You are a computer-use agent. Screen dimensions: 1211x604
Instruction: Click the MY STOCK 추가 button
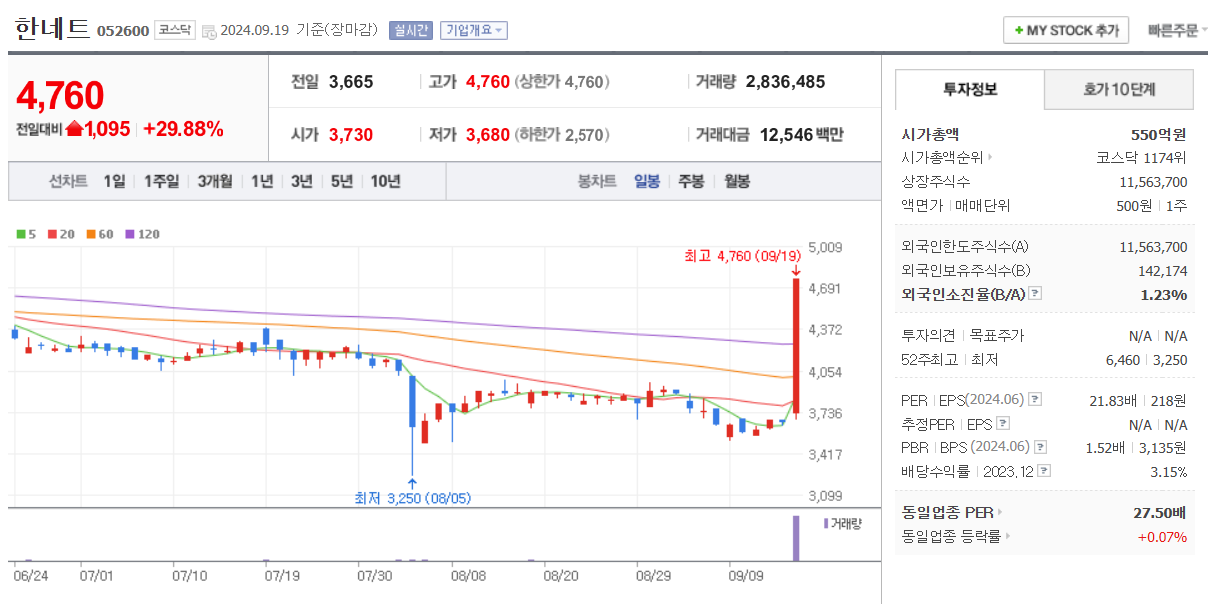coord(1066,30)
